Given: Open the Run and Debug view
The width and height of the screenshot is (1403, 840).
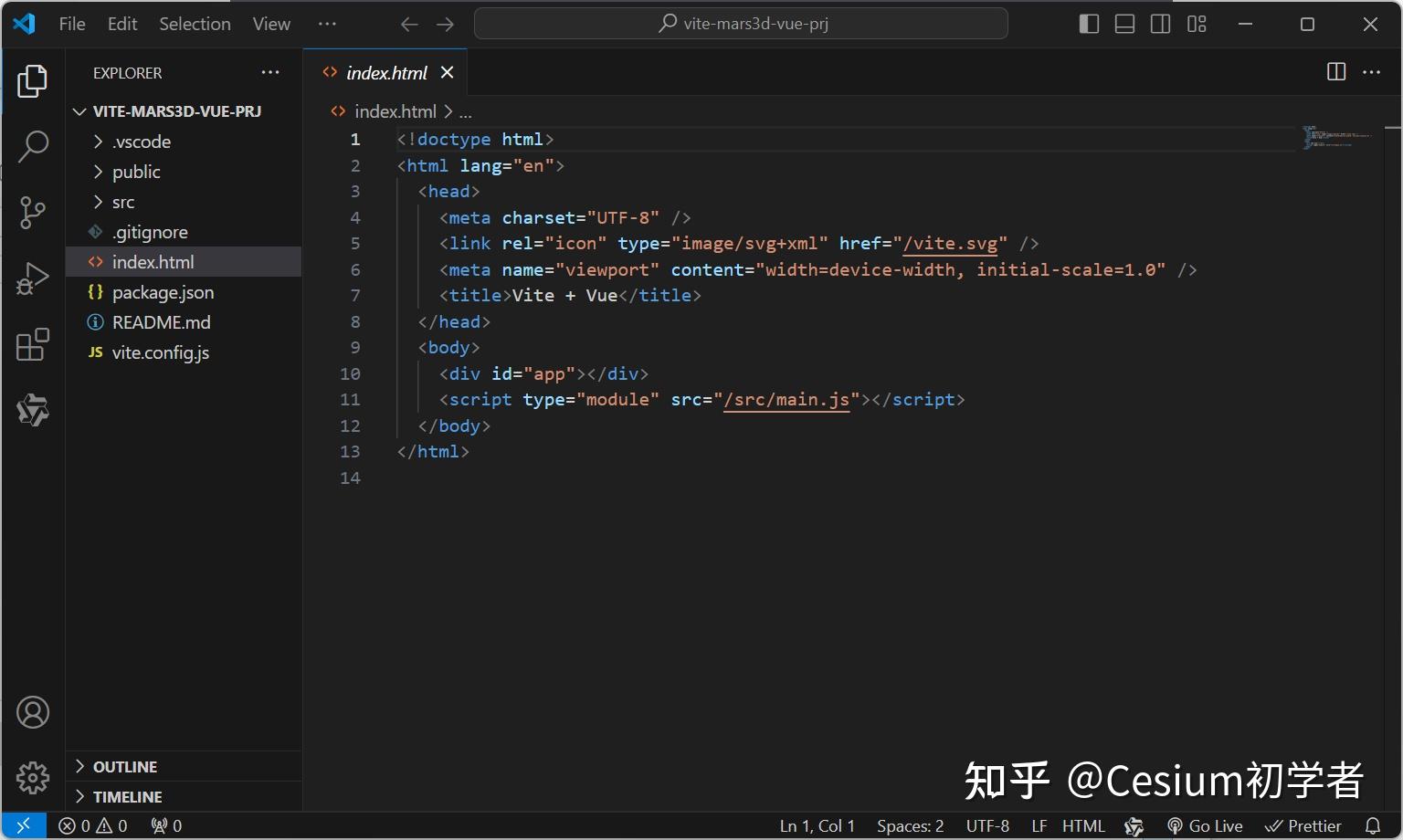Looking at the screenshot, I should [34, 278].
